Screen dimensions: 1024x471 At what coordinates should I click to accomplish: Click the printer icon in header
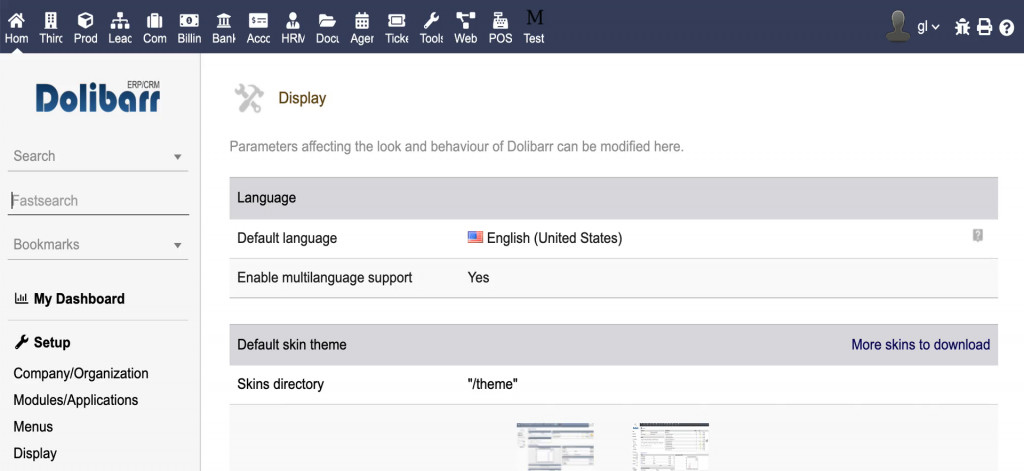(984, 27)
